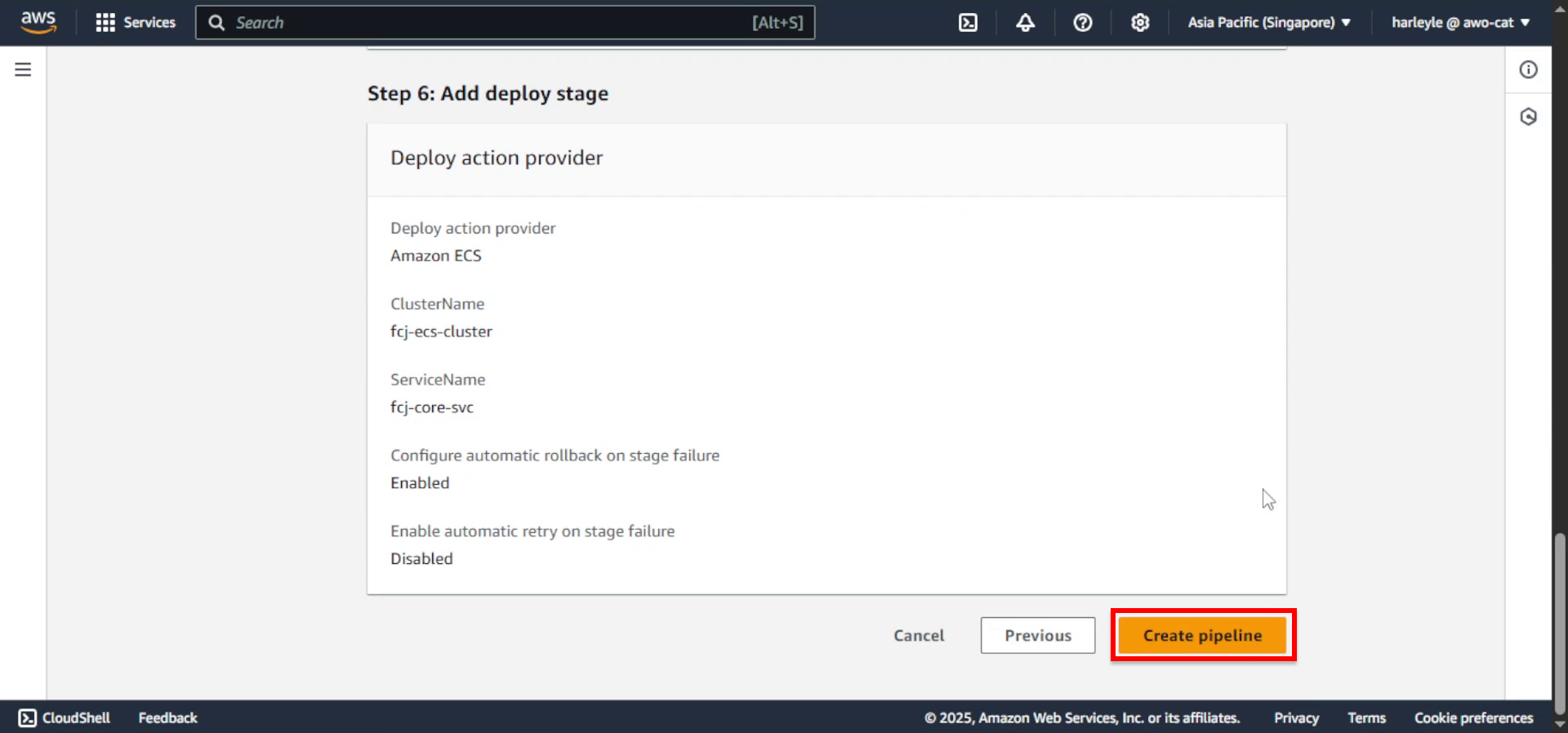Select the retry 'Disabled' value
The width and height of the screenshot is (1568, 733).
(421, 558)
